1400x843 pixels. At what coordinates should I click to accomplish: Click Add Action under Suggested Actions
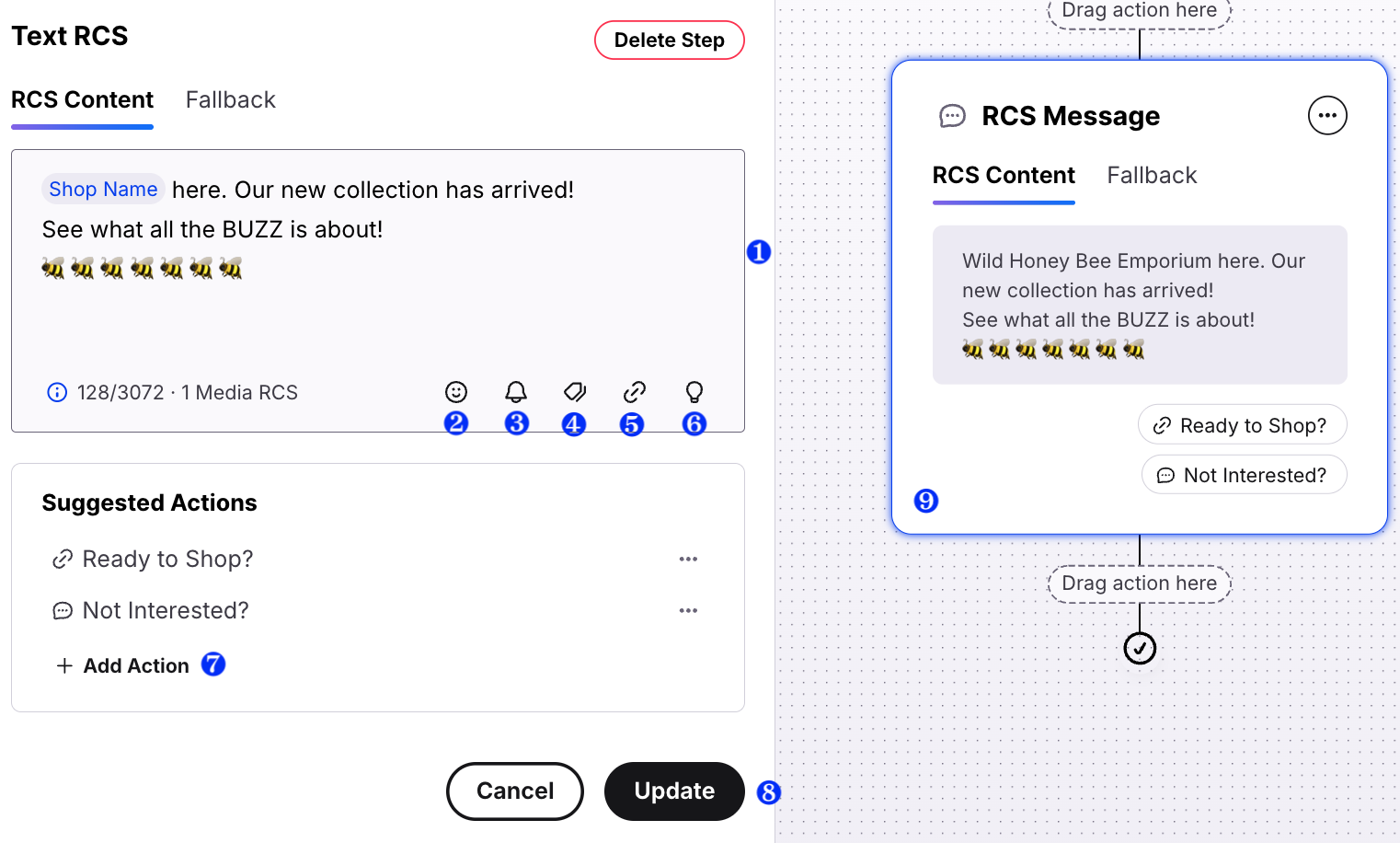tap(122, 665)
